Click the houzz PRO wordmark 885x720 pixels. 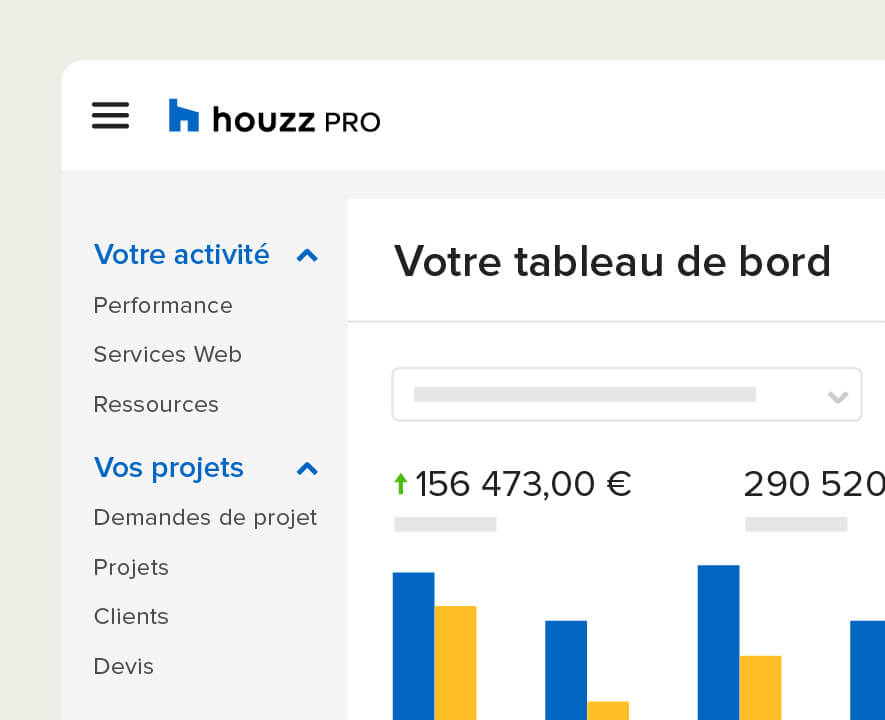pos(296,120)
